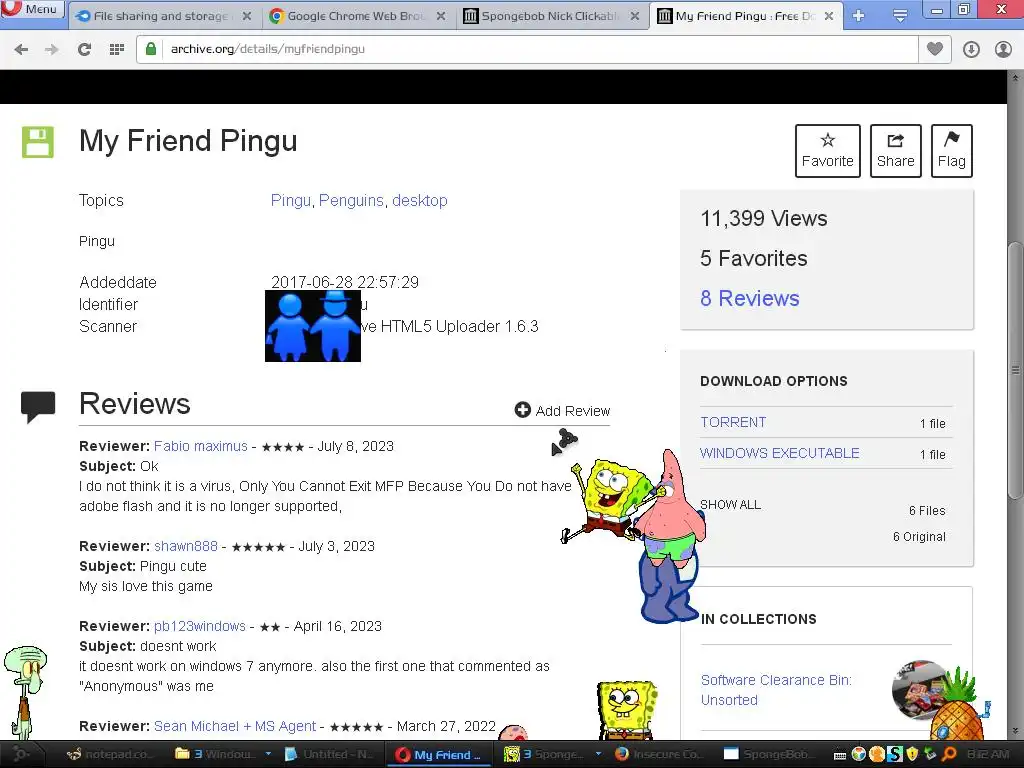
Task: Click the Squidward desktop character
Action: tap(25, 691)
